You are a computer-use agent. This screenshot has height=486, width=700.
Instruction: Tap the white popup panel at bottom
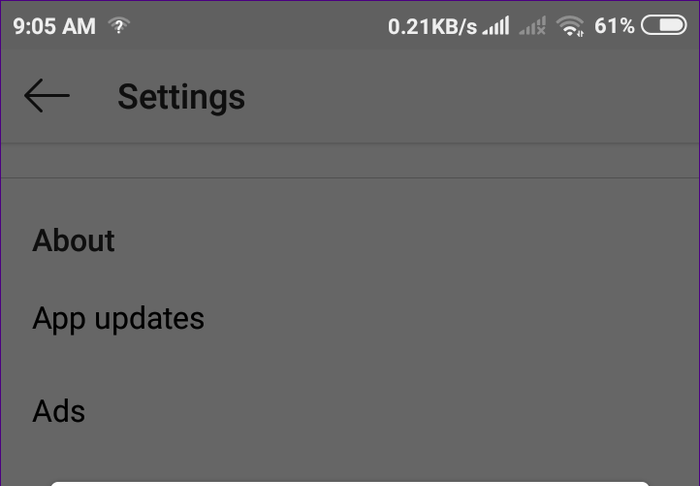[x=350, y=483]
